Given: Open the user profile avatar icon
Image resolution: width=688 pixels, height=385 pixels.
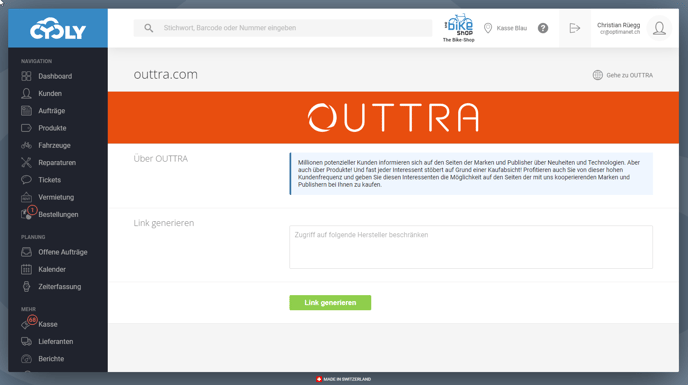Looking at the screenshot, I should pyautogui.click(x=659, y=28).
